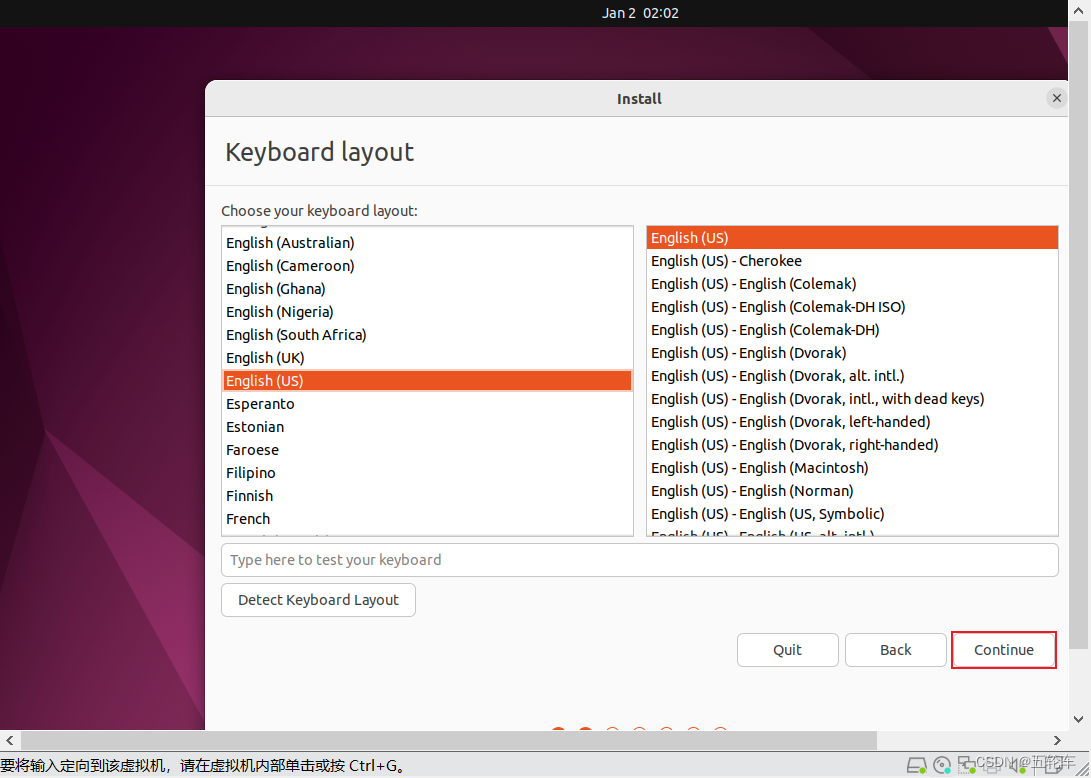Viewport: 1091px width, 778px height.
Task: Close the Install window
Action: click(x=1056, y=98)
